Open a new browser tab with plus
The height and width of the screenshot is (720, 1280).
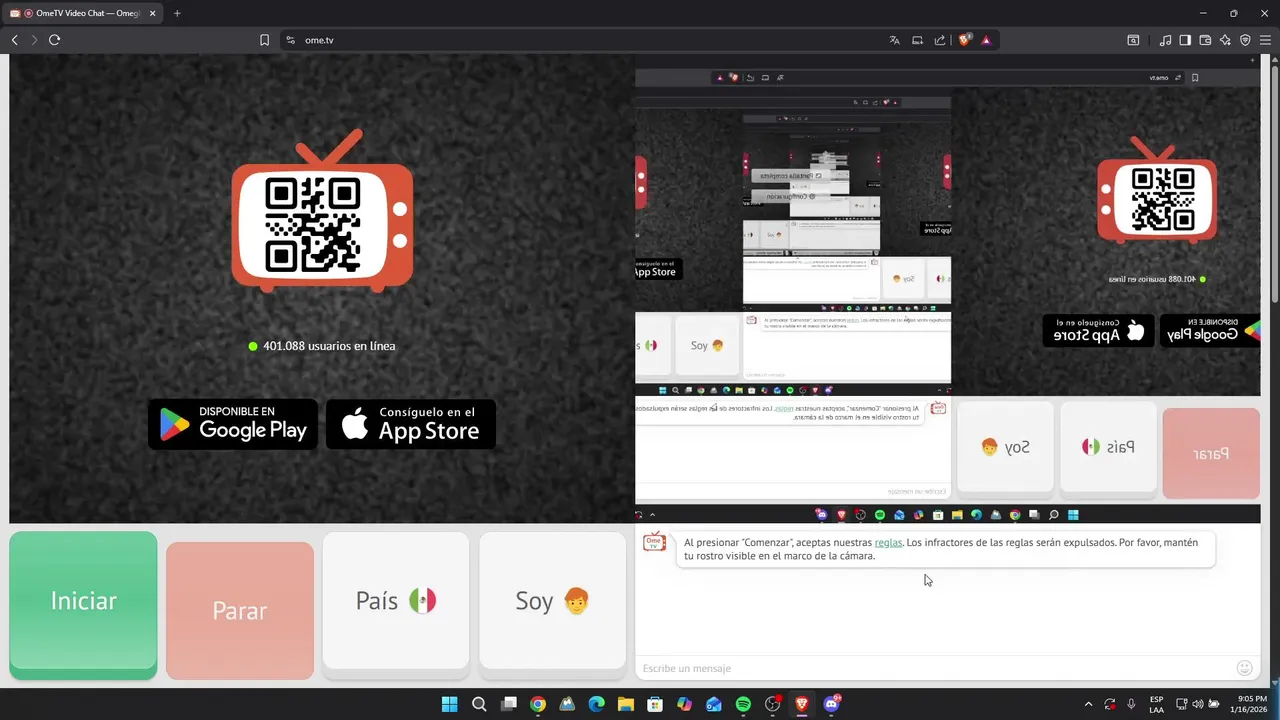tap(177, 13)
